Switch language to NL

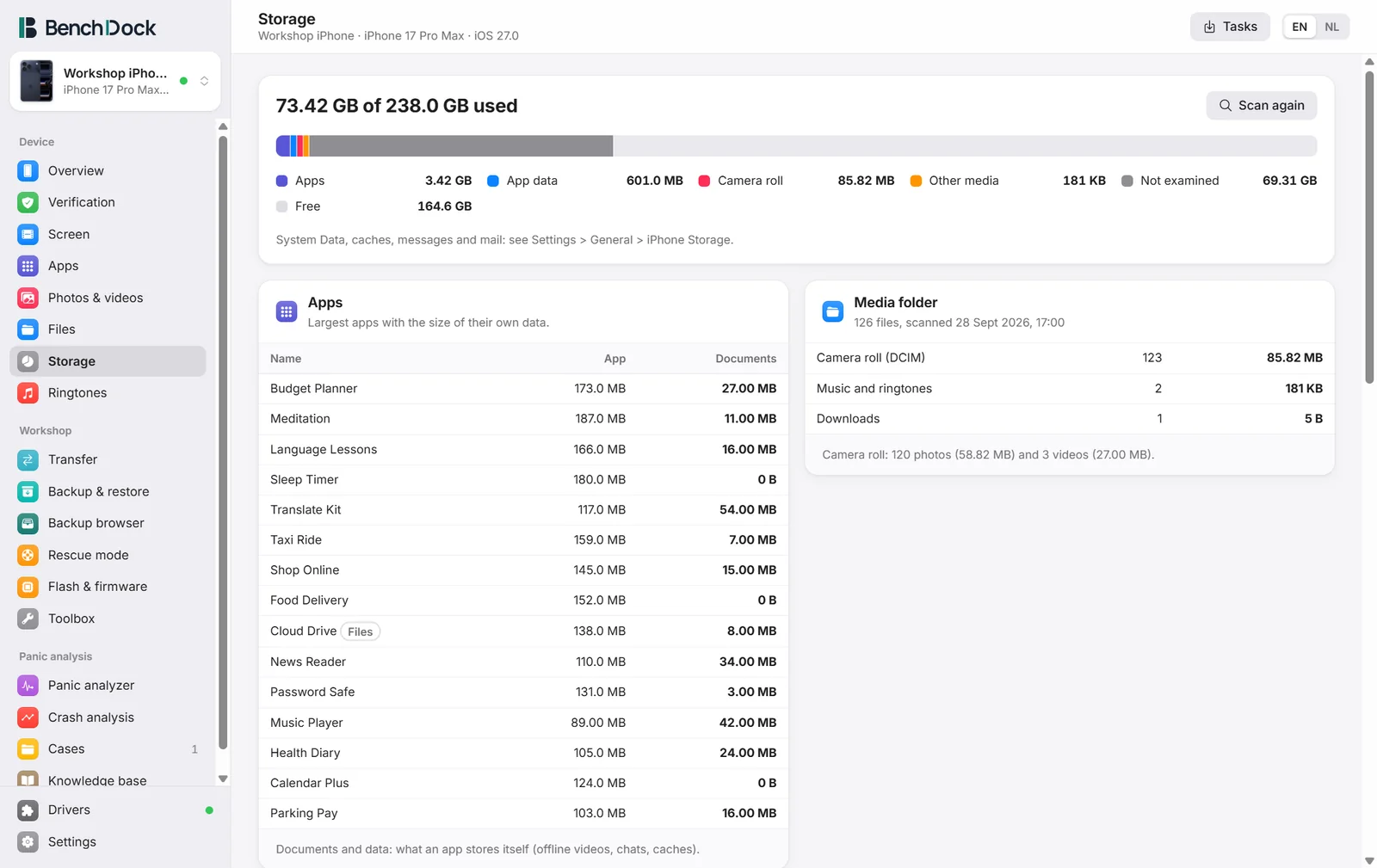tap(1331, 27)
